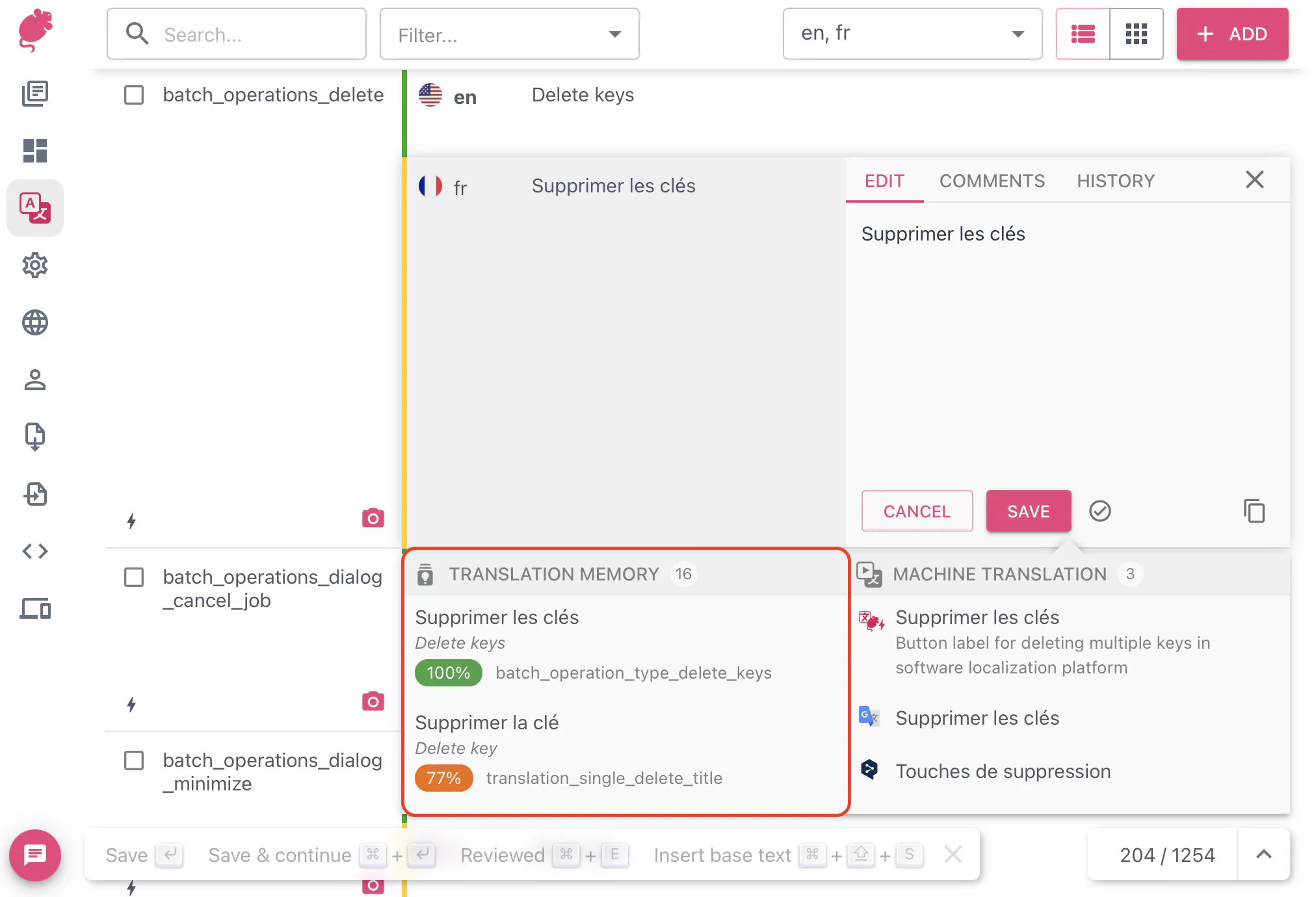Switch to the History tab

pyautogui.click(x=1115, y=181)
